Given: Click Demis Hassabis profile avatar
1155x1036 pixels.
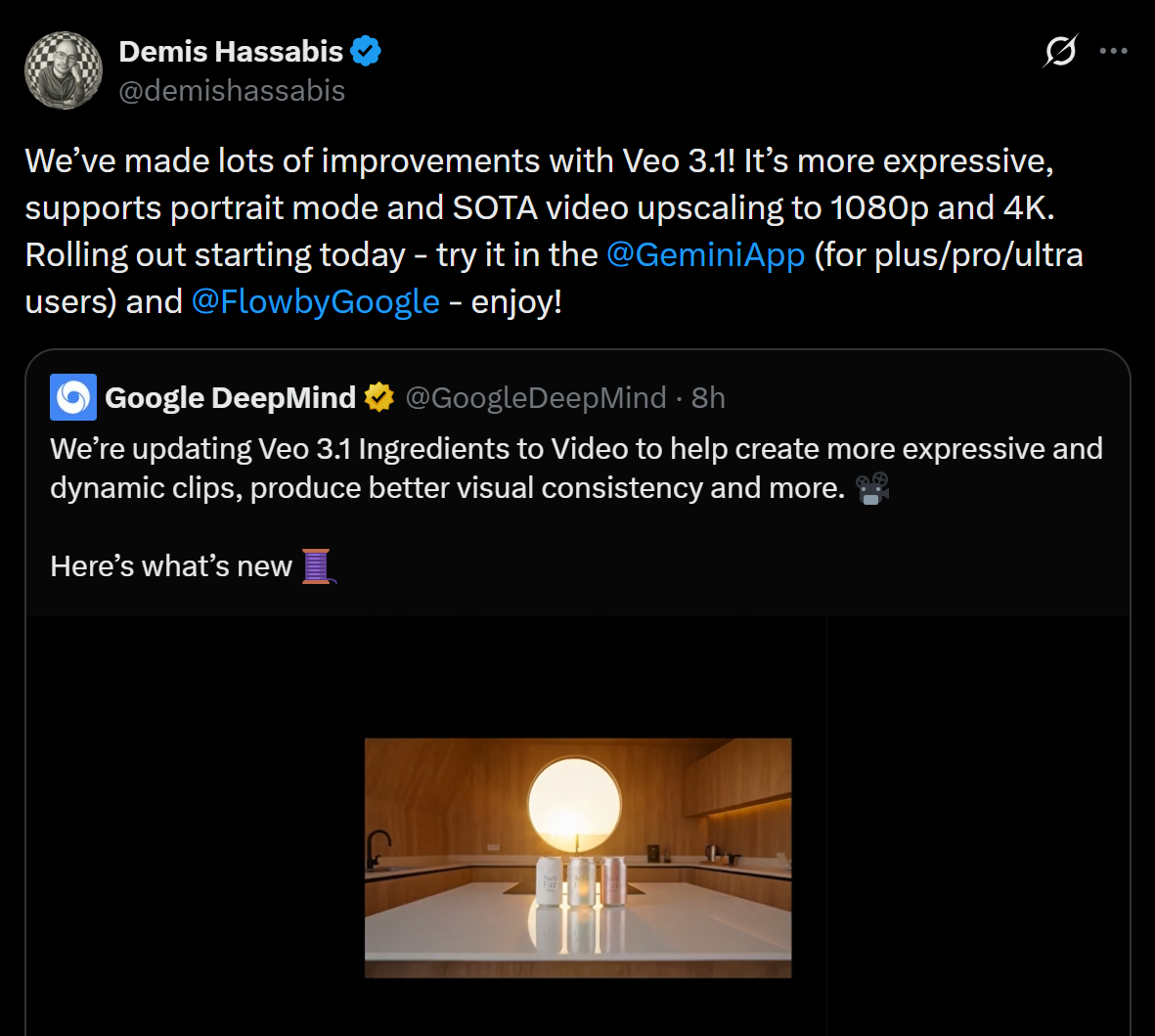Looking at the screenshot, I should coord(64,70).
